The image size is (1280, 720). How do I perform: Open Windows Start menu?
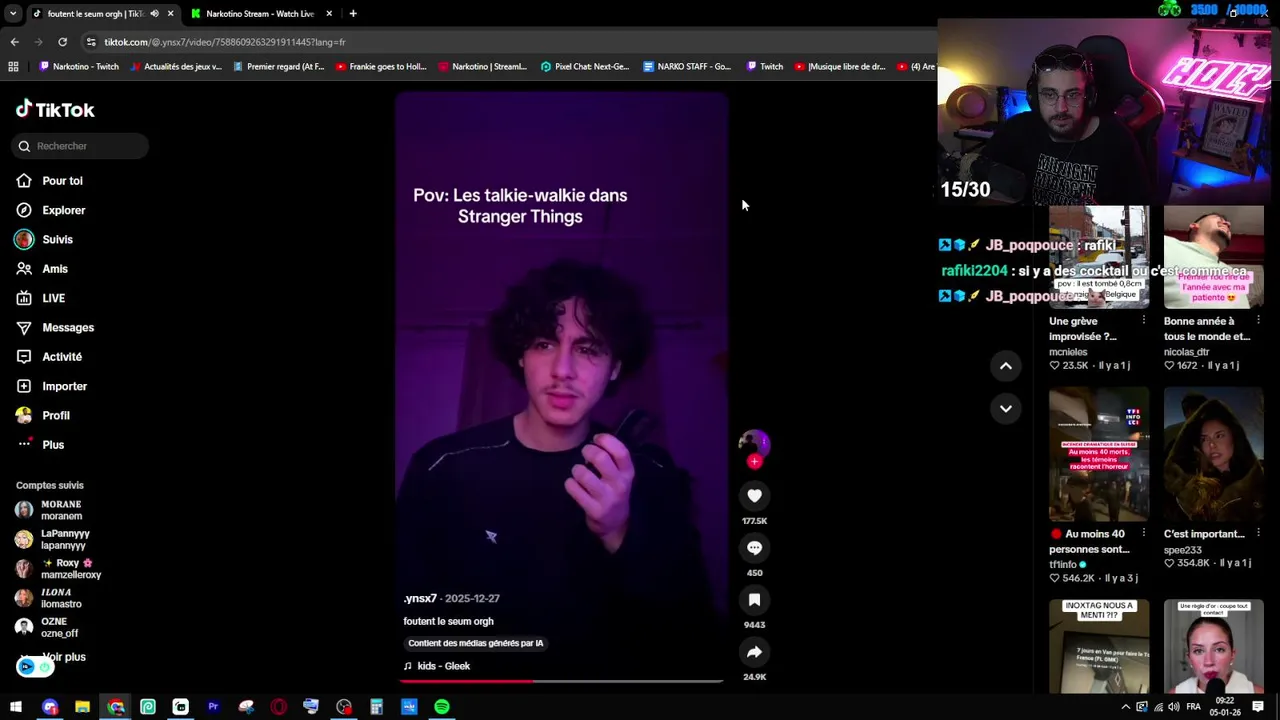pyautogui.click(x=16, y=707)
